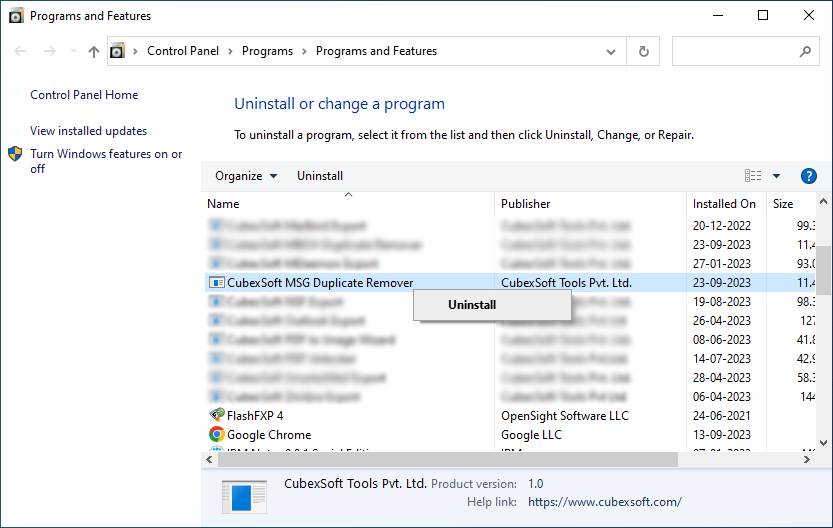Screen dimensions: 833x528
Task: Select Programs in the address breadcrumb
Action: click(x=267, y=51)
